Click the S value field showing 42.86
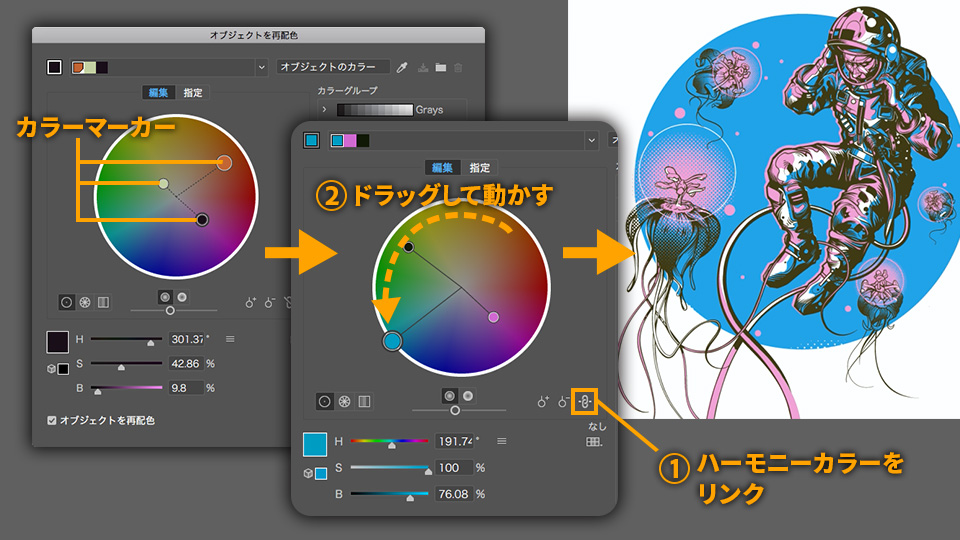This screenshot has width=960, height=540. tap(187, 364)
